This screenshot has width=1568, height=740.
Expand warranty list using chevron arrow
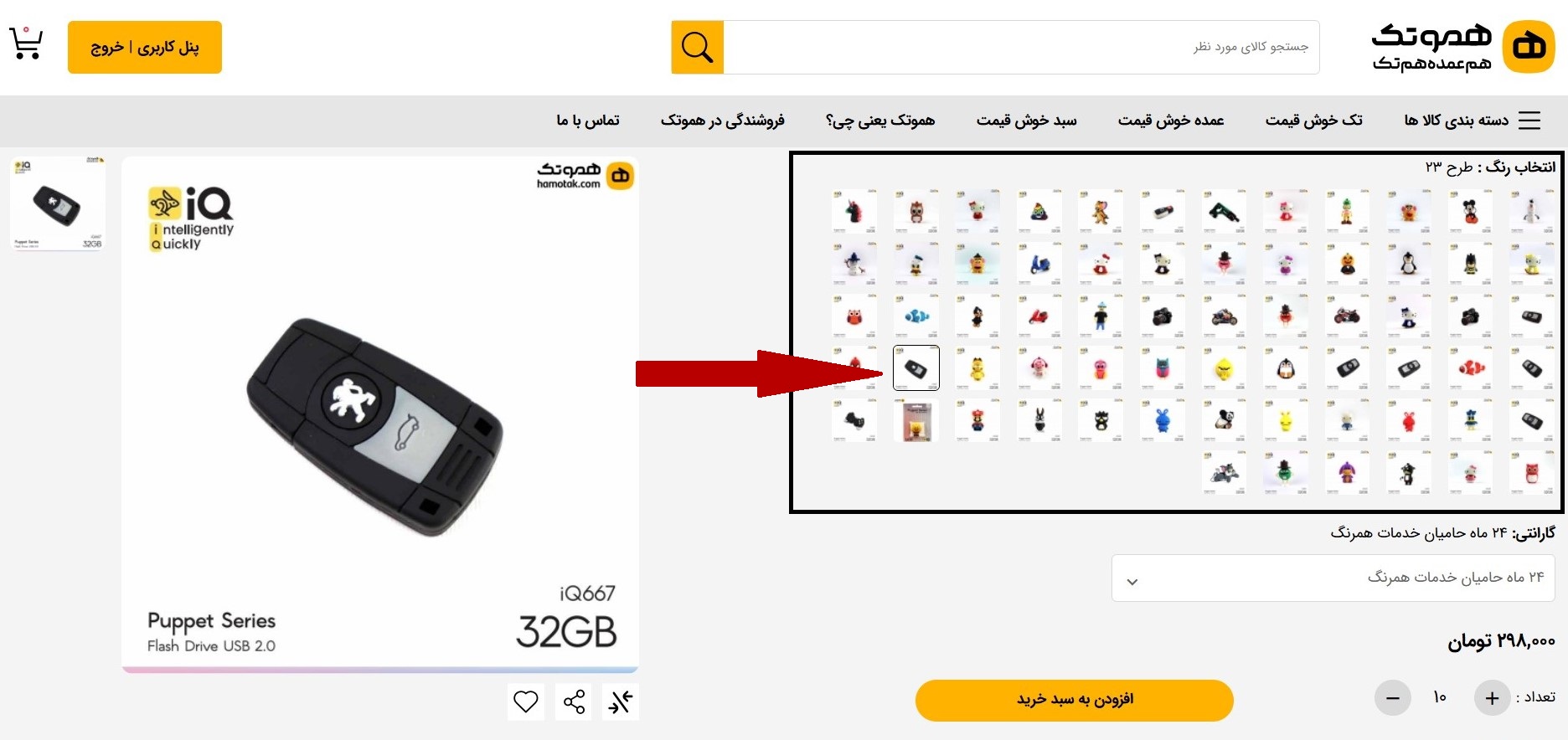tap(1132, 582)
